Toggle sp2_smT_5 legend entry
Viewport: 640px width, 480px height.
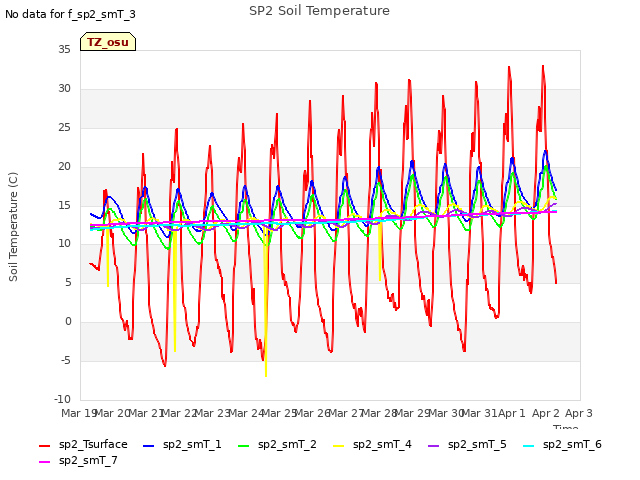click(467, 444)
